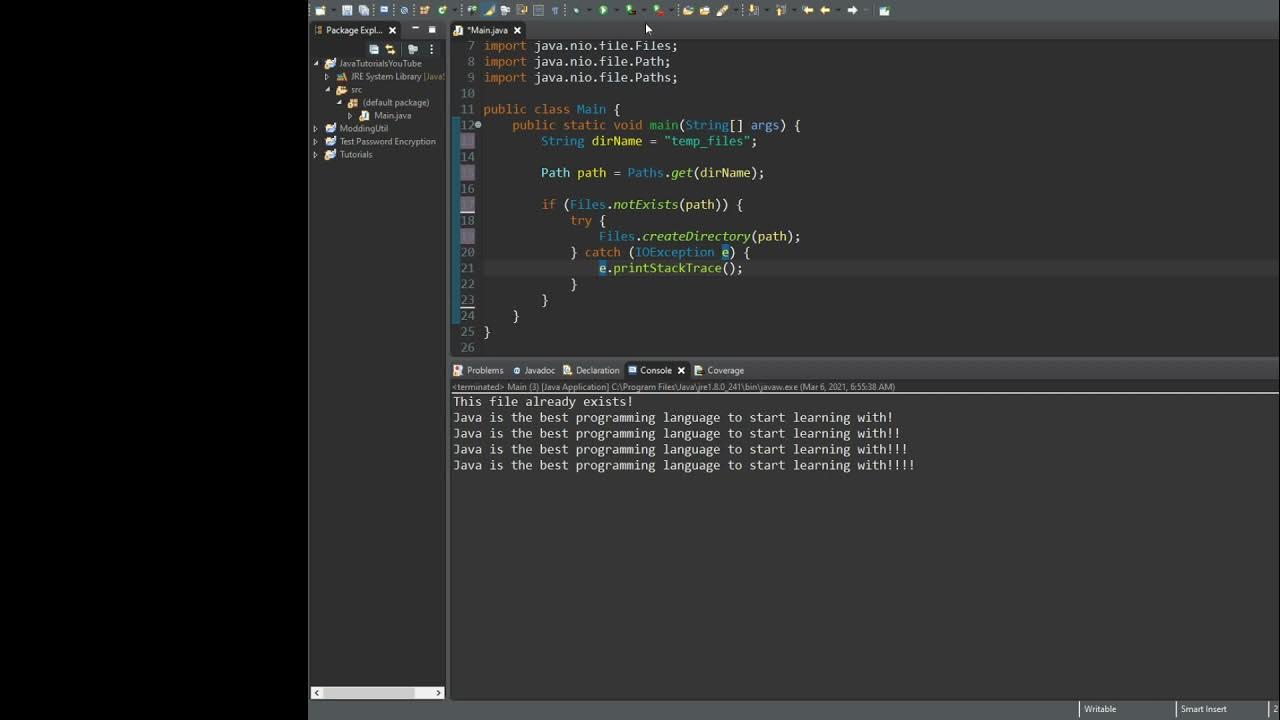Navigate Forward with right arrow icon
The width and height of the screenshot is (1280, 720).
pos(853,10)
